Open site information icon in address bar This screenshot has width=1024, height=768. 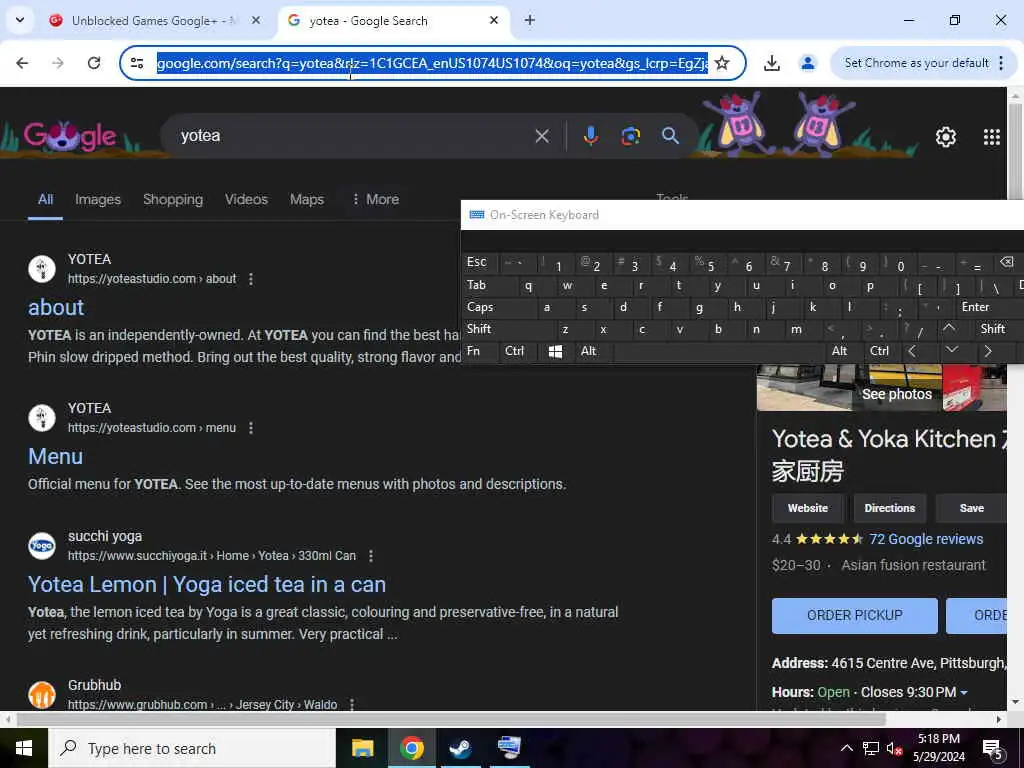point(137,63)
